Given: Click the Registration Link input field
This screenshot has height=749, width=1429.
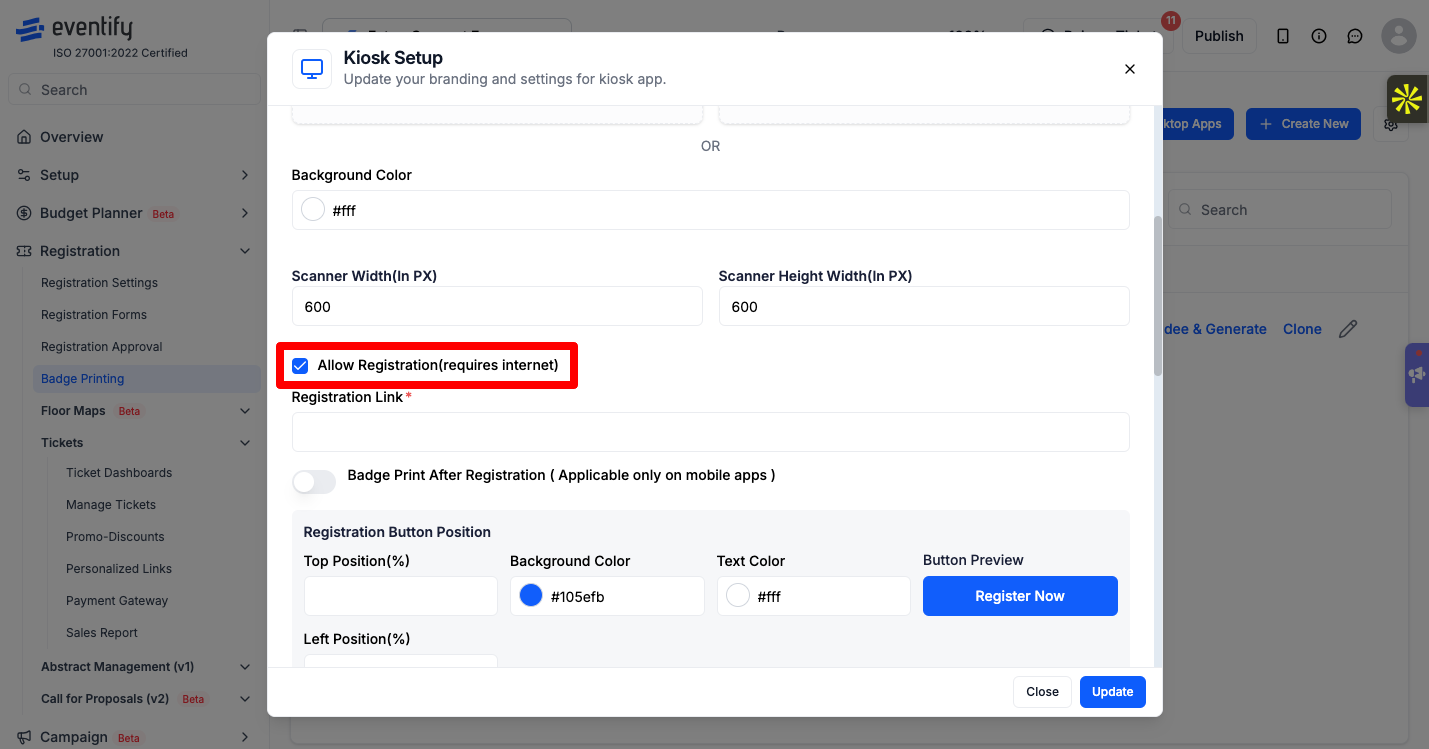Looking at the screenshot, I should 710,432.
